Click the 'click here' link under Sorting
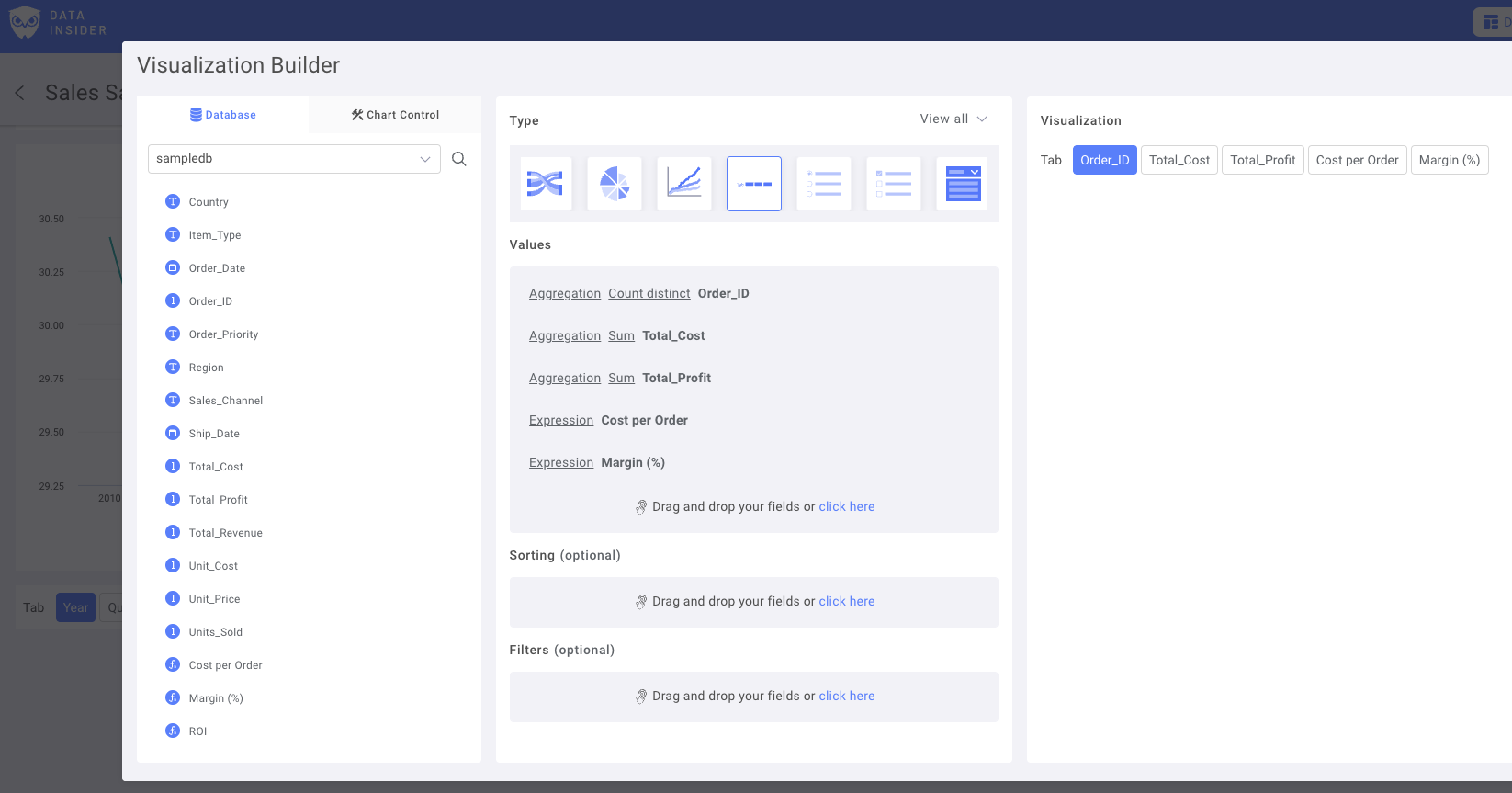Screen dimensions: 1512x793 click(846, 602)
